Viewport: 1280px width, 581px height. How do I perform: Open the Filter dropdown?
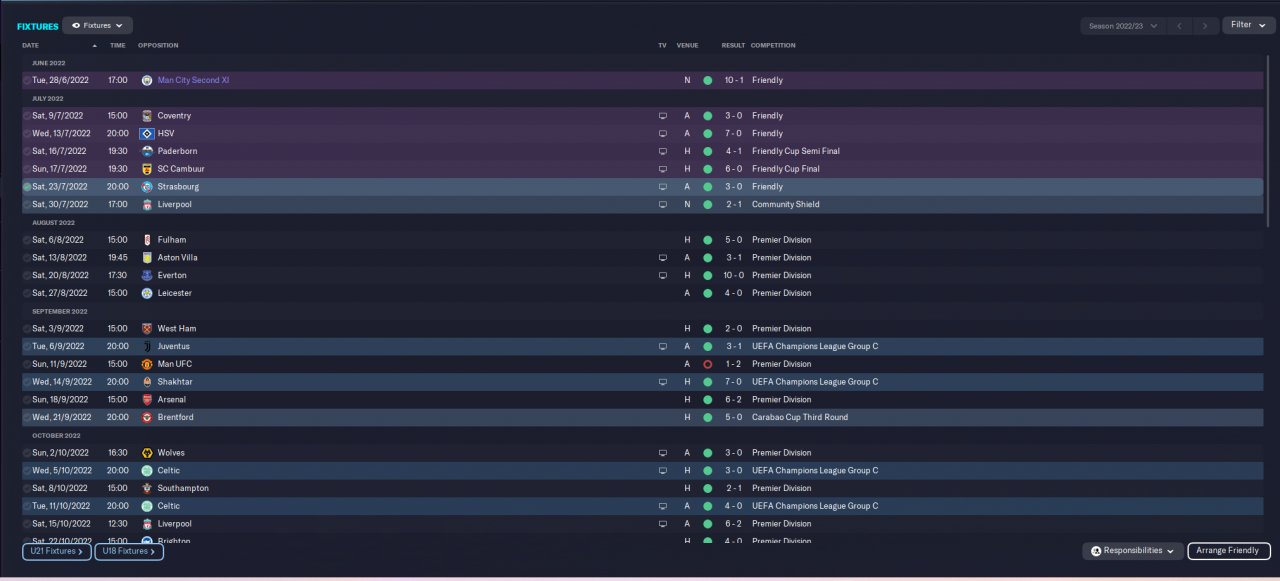click(1248, 25)
